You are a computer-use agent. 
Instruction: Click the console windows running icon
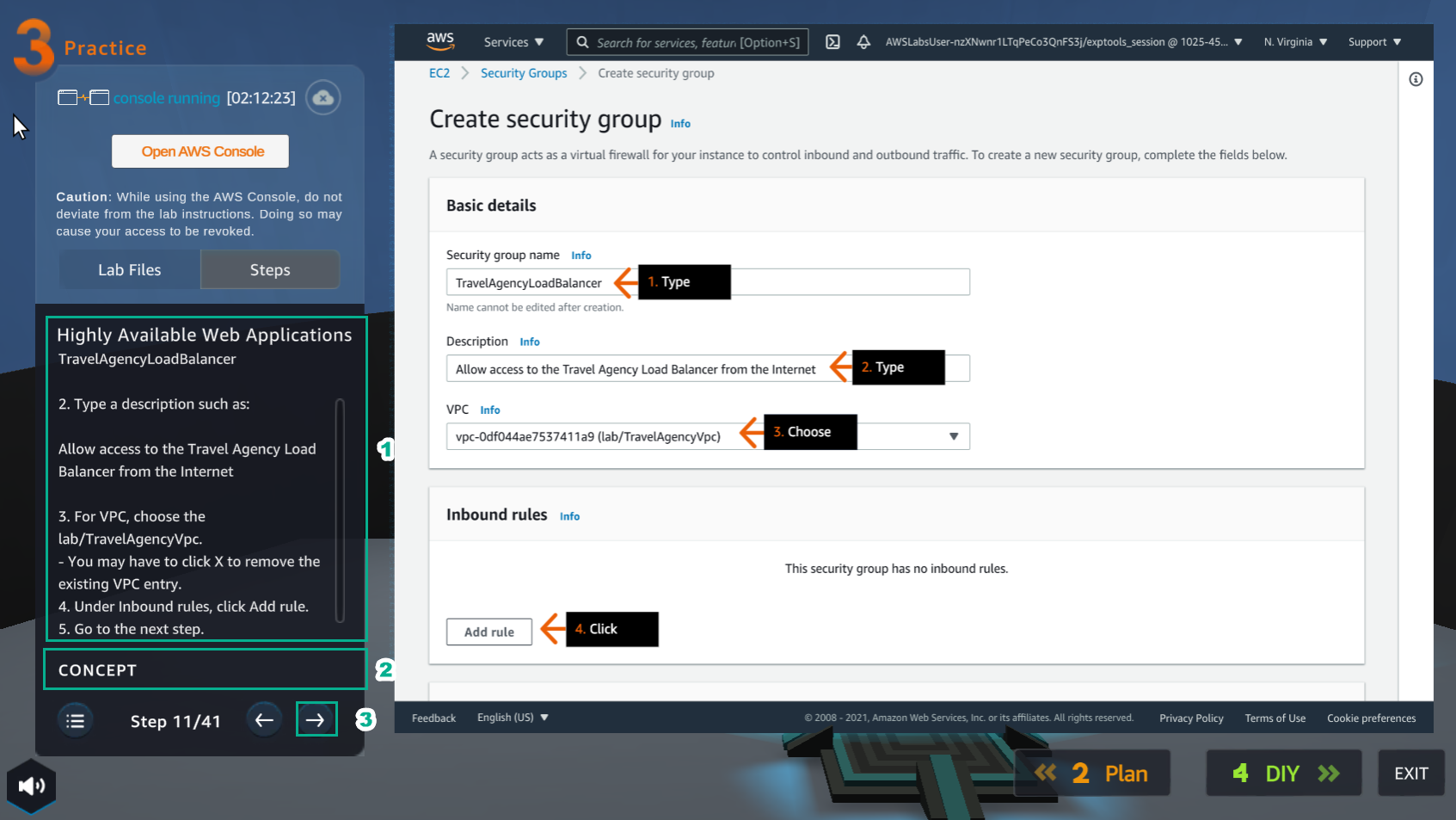pyautogui.click(x=83, y=98)
